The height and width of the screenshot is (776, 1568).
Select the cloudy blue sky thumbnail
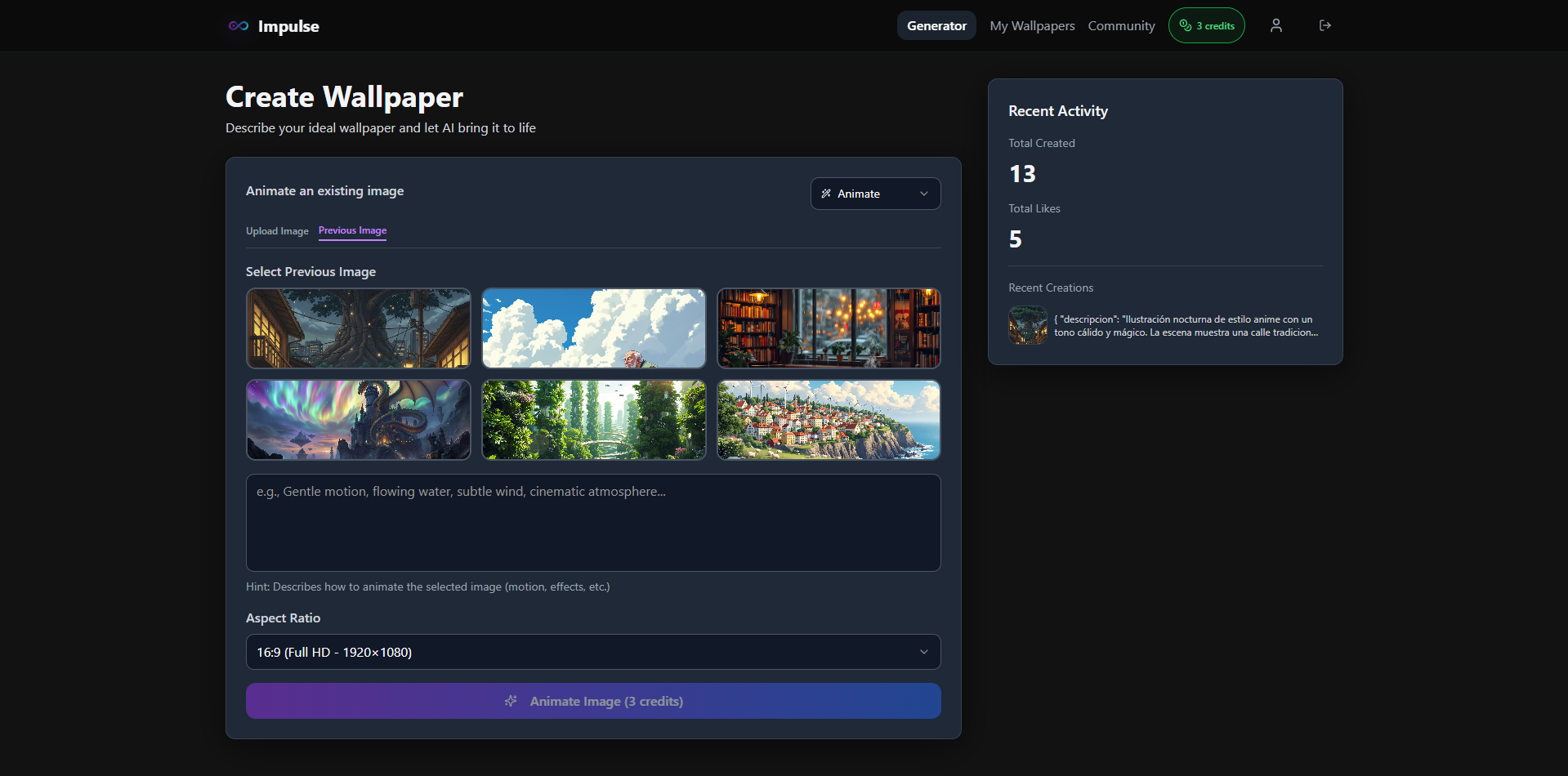[x=593, y=328]
